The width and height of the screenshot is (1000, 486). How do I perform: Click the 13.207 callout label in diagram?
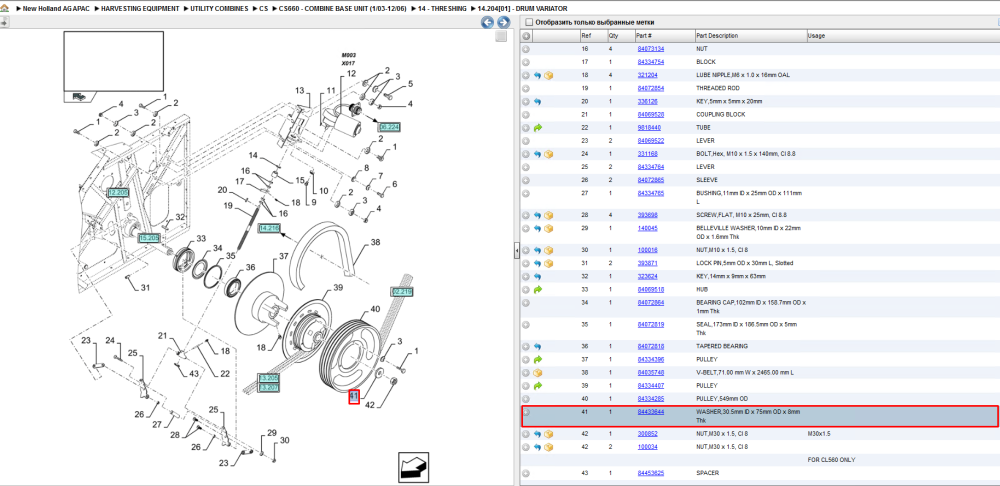pyautogui.click(x=268, y=387)
